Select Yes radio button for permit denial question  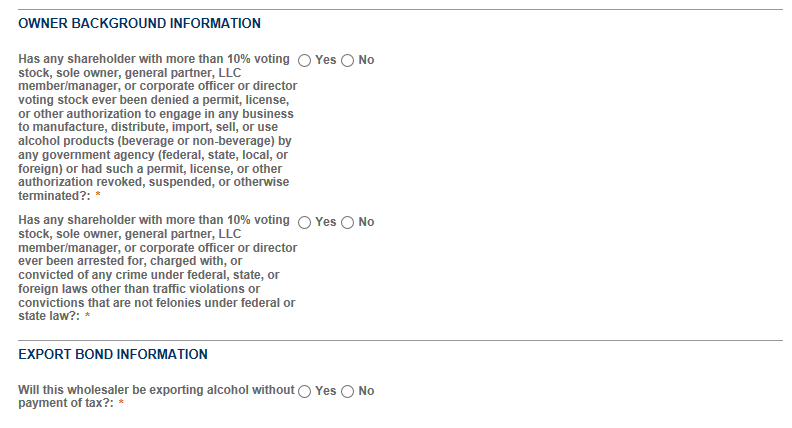tap(305, 60)
